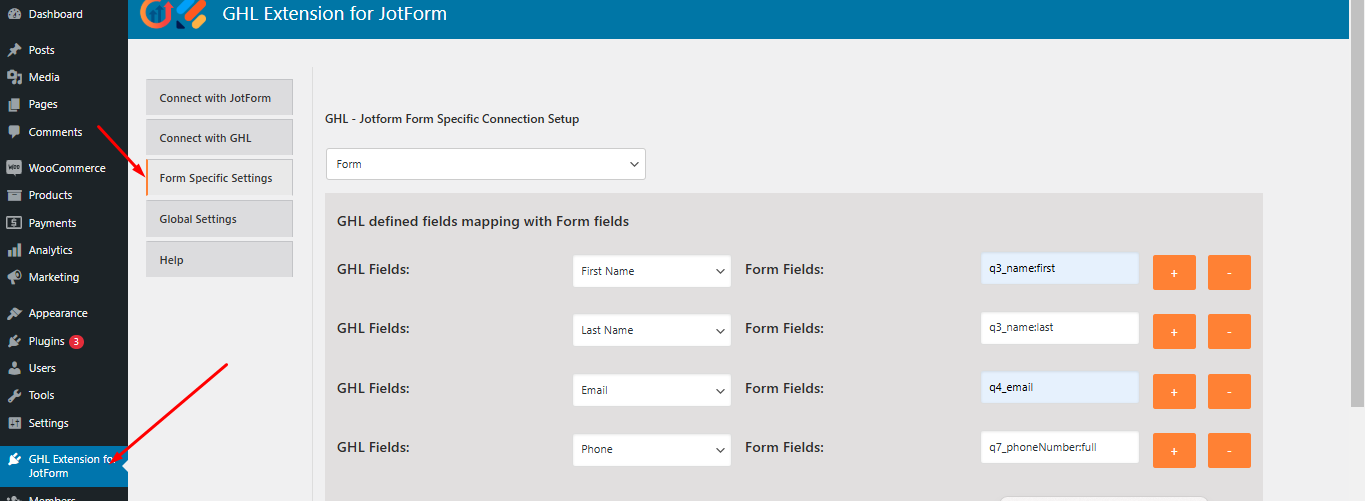Click the Analytics bar chart icon
The height and width of the screenshot is (501, 1365).
click(14, 250)
